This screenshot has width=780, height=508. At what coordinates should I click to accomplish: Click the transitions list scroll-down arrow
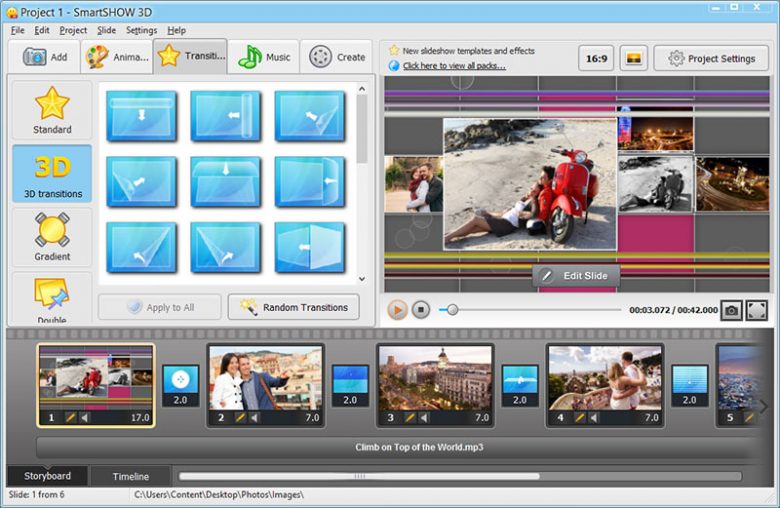(362, 279)
